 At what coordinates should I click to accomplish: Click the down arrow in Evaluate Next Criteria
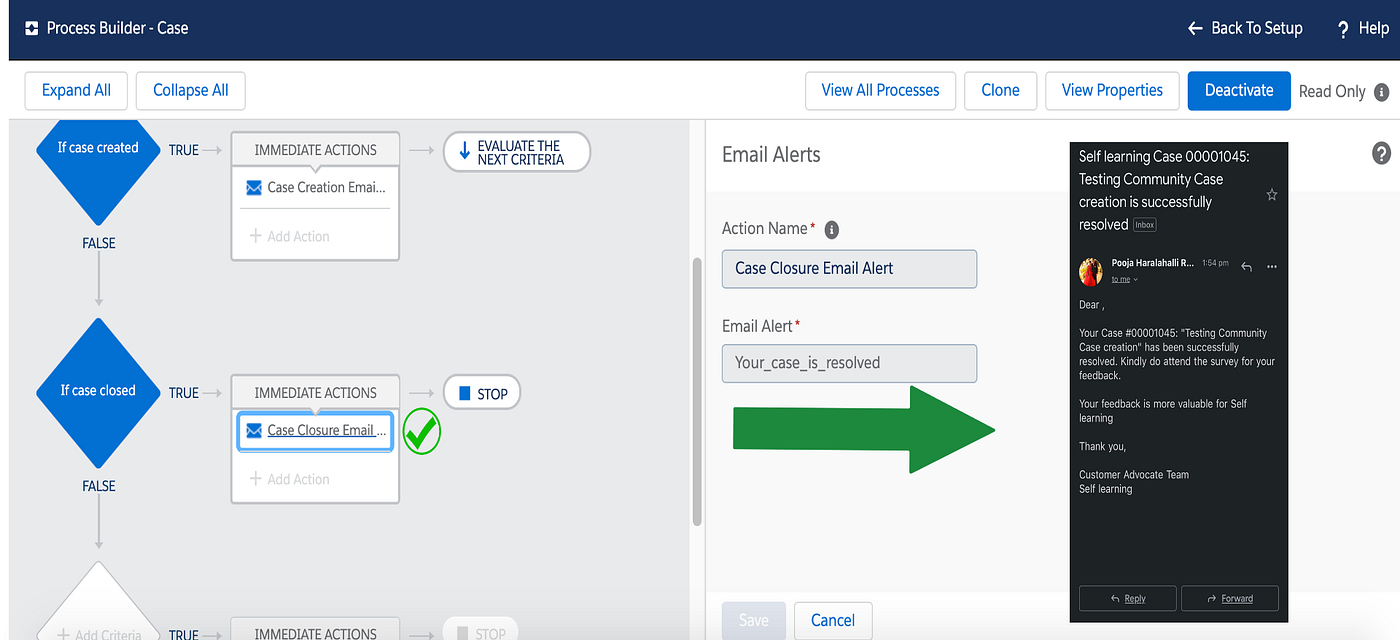[464, 151]
